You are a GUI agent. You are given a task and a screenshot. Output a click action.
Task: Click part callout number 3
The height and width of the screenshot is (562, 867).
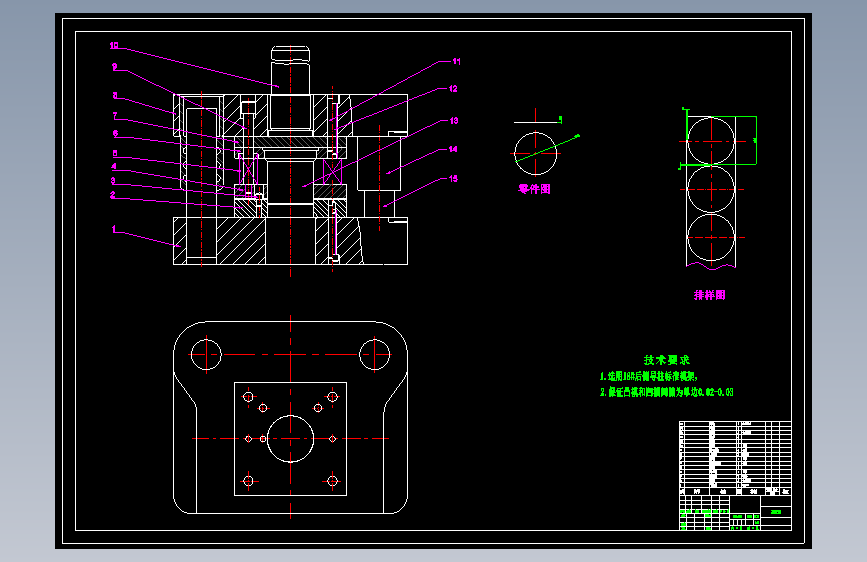point(113,180)
